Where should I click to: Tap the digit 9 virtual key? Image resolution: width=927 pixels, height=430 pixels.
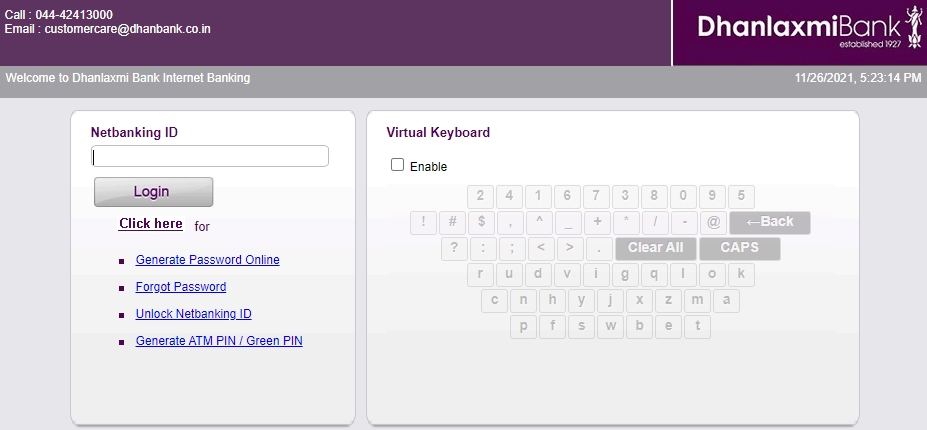[x=712, y=197]
